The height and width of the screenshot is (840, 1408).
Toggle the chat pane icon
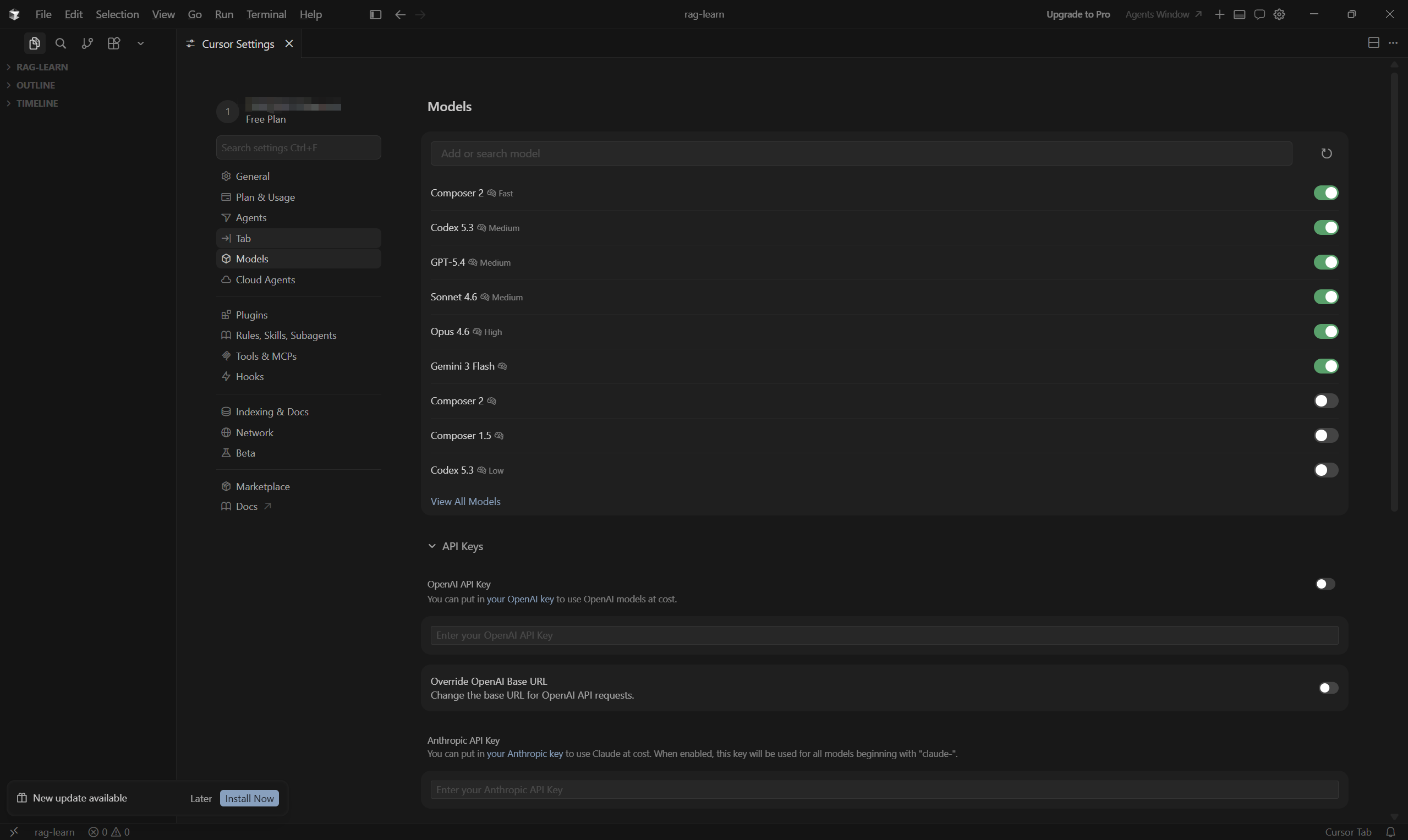(x=1259, y=15)
